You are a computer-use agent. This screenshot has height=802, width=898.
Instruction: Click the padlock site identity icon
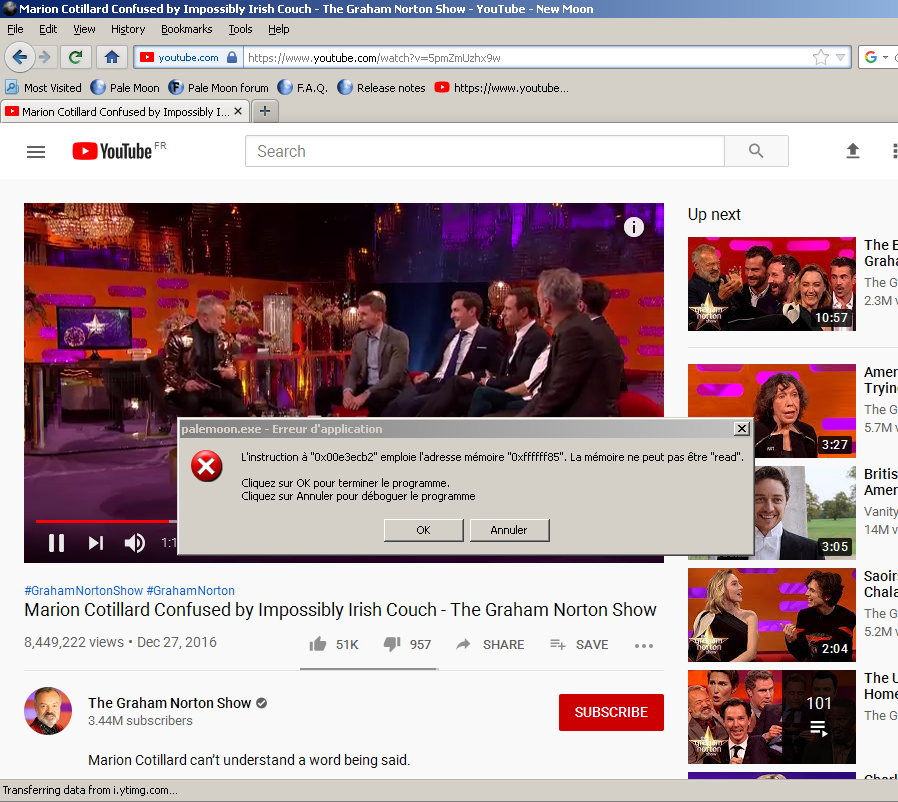tap(232, 57)
